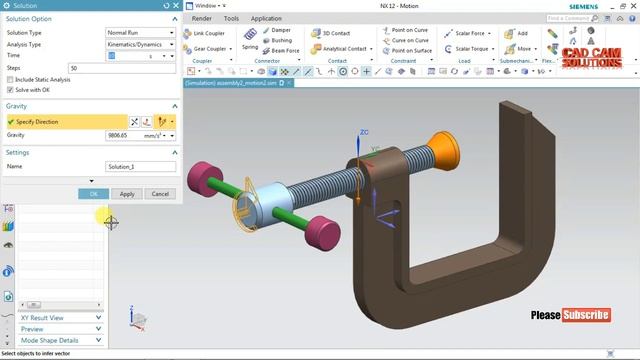Screen dimensions: 640x360
Task: Add a Curve on Curve constraint
Action: 406,40
